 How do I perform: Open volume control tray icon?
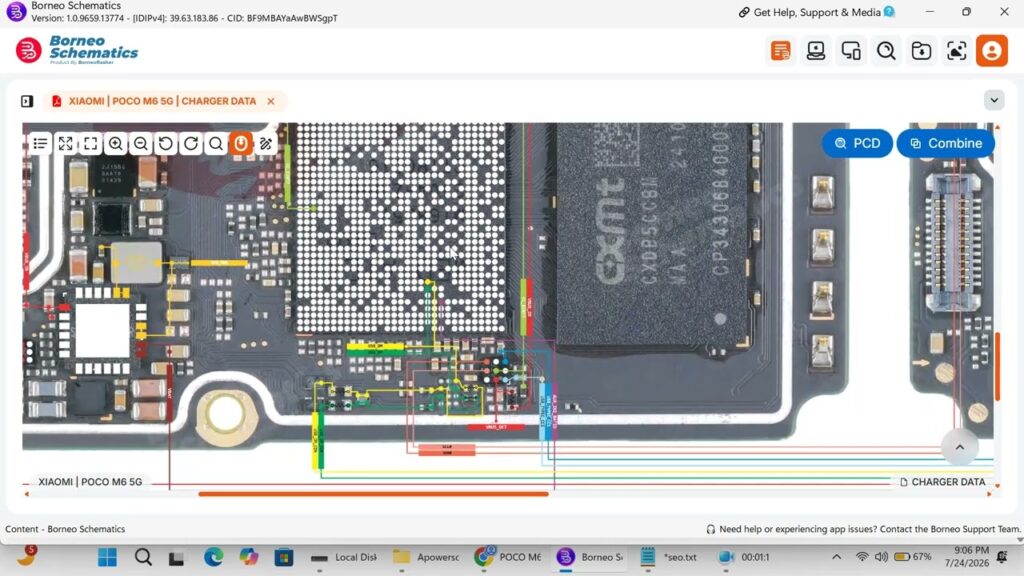[x=881, y=557]
